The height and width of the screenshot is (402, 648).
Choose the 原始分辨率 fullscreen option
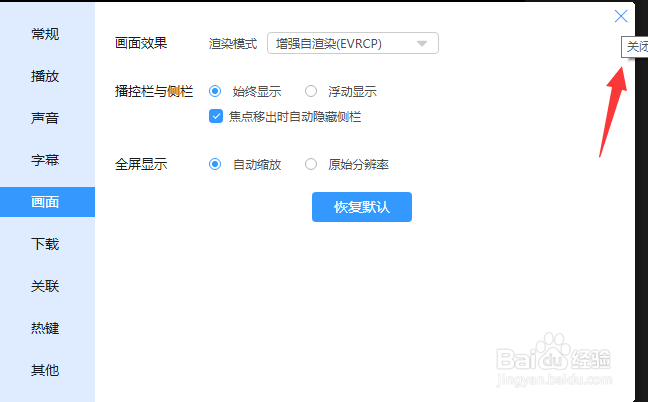[x=311, y=164]
